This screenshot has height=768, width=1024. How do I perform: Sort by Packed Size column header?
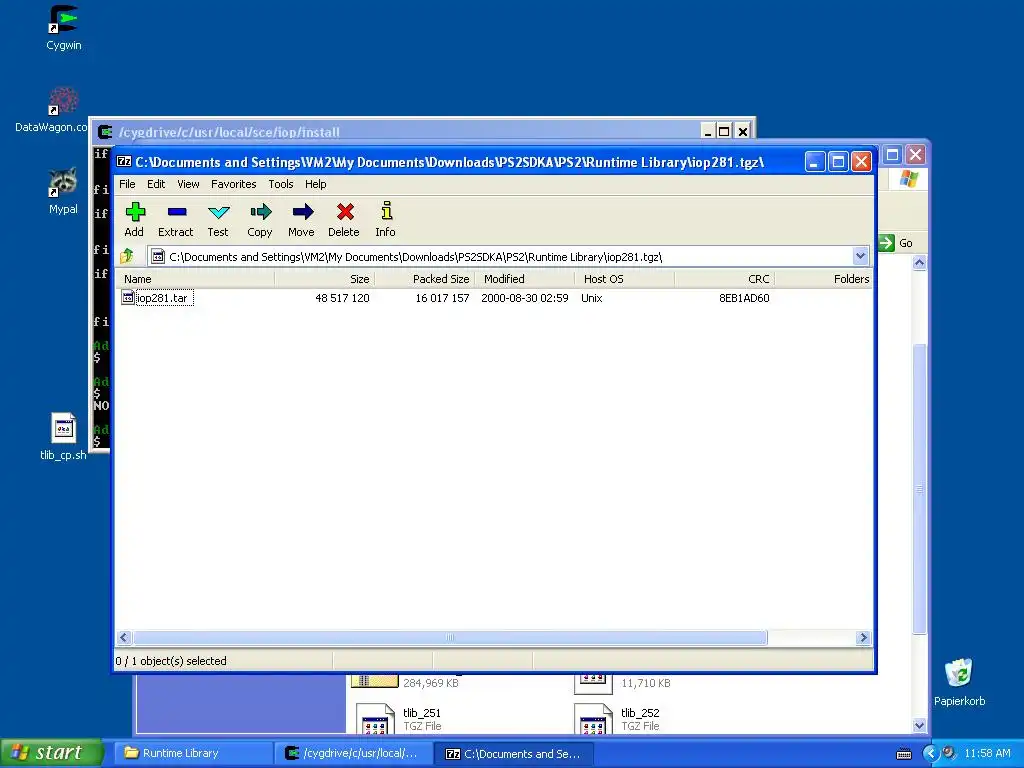click(424, 279)
